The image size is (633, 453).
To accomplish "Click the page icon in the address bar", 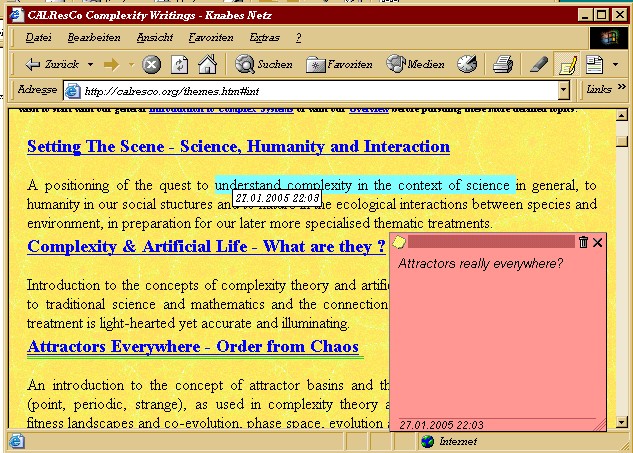I will point(73,91).
